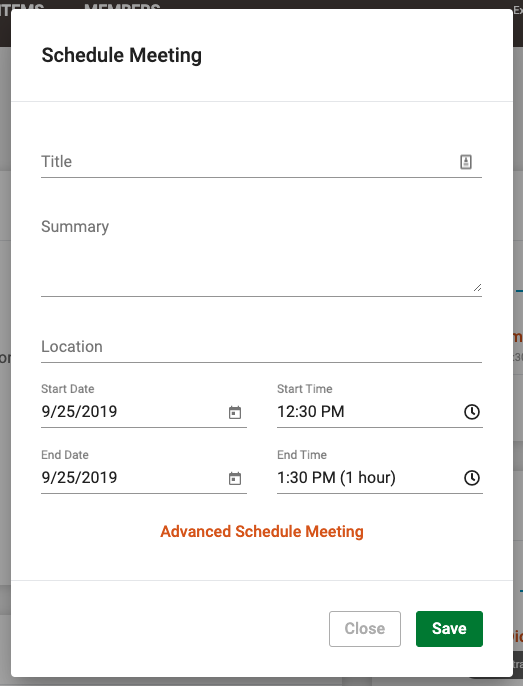Click the Summary box resize handle
This screenshot has width=523, height=686.
(x=477, y=287)
